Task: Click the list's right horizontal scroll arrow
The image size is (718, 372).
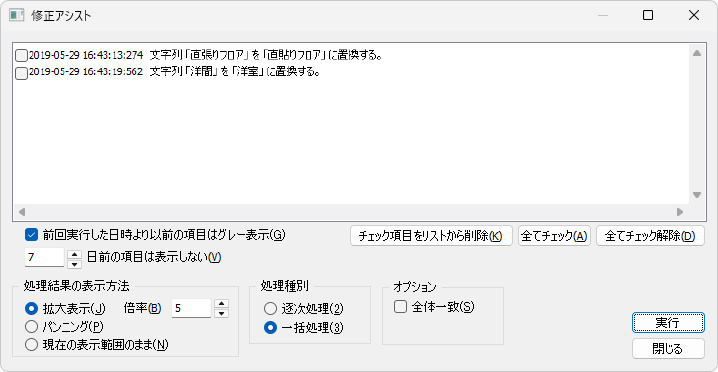Action: click(680, 212)
